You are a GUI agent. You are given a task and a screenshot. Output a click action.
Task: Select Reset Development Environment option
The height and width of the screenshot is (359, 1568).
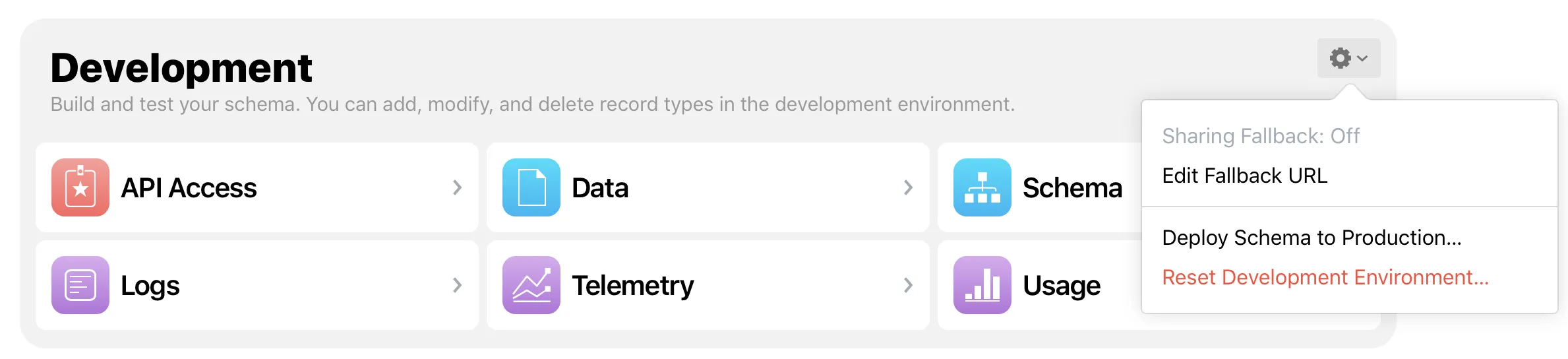point(1325,277)
